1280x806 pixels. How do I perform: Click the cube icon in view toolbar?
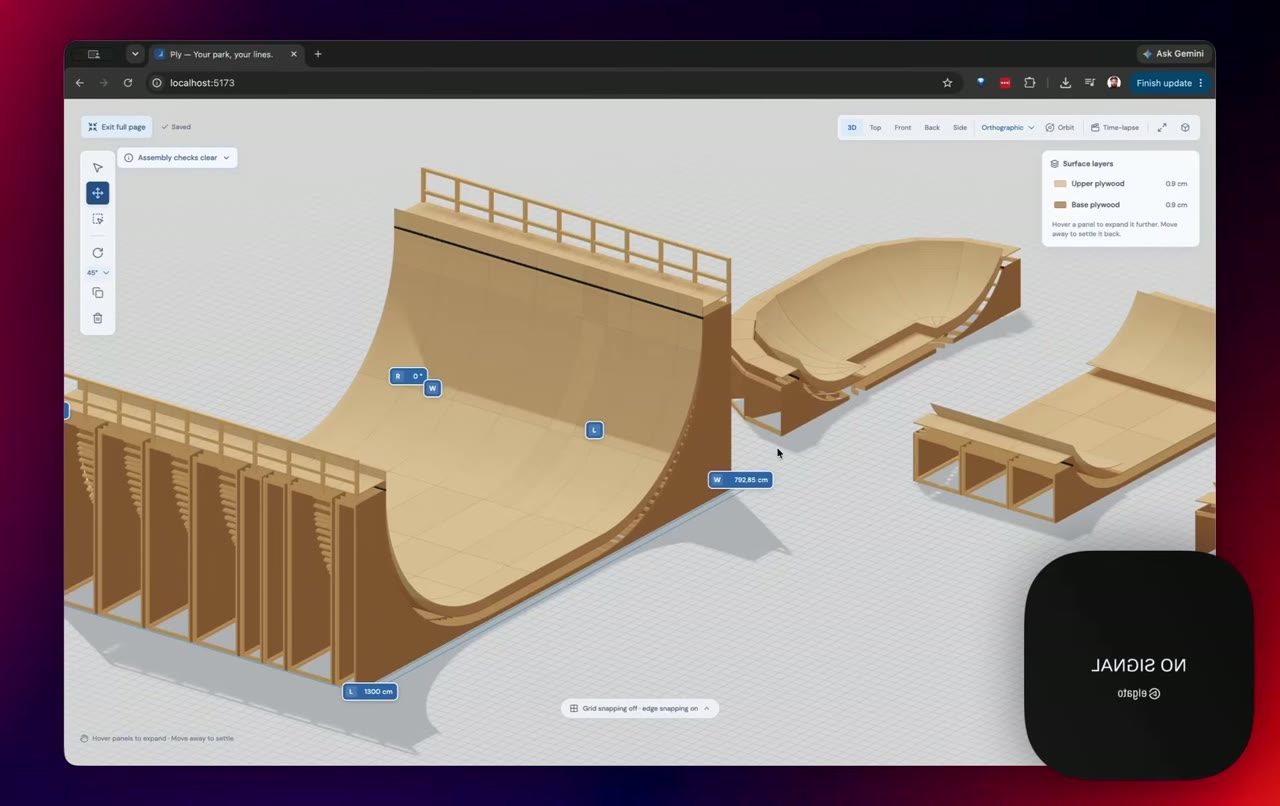pos(1185,127)
